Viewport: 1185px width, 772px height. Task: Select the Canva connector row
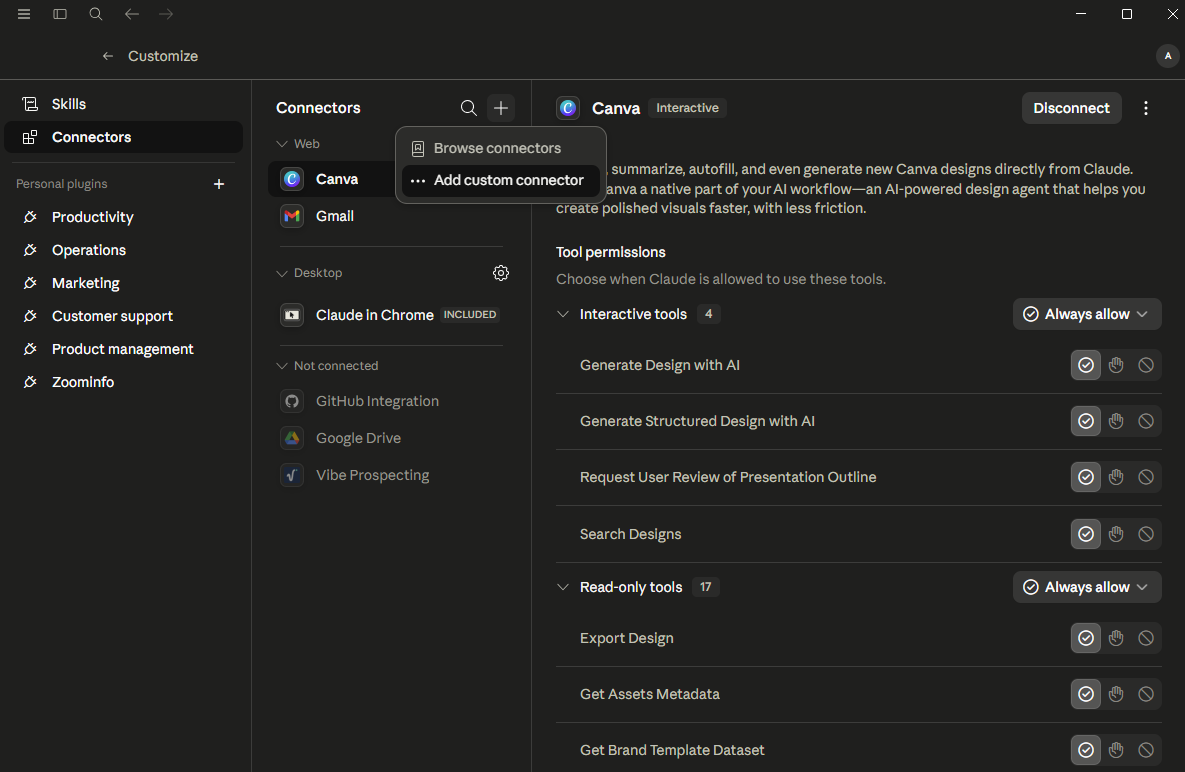coord(333,180)
